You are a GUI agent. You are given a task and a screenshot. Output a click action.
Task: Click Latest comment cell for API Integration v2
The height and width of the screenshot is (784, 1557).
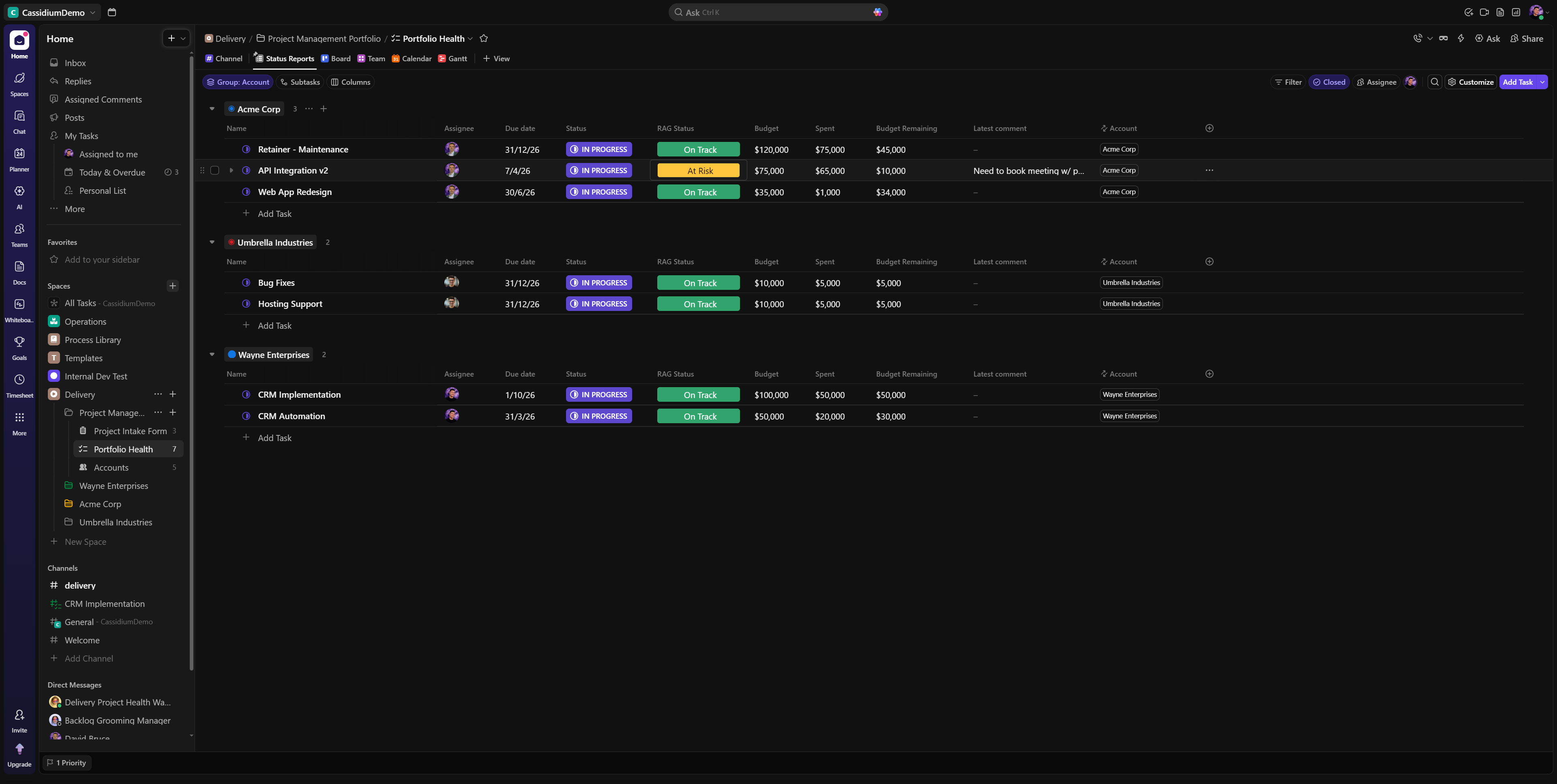click(x=1029, y=170)
